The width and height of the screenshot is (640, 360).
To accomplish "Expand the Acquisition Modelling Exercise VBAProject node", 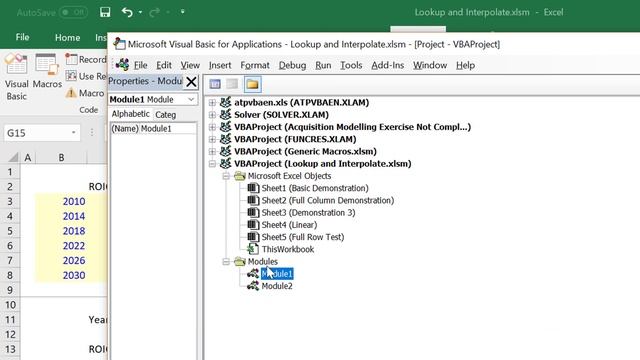I will [x=212, y=127].
